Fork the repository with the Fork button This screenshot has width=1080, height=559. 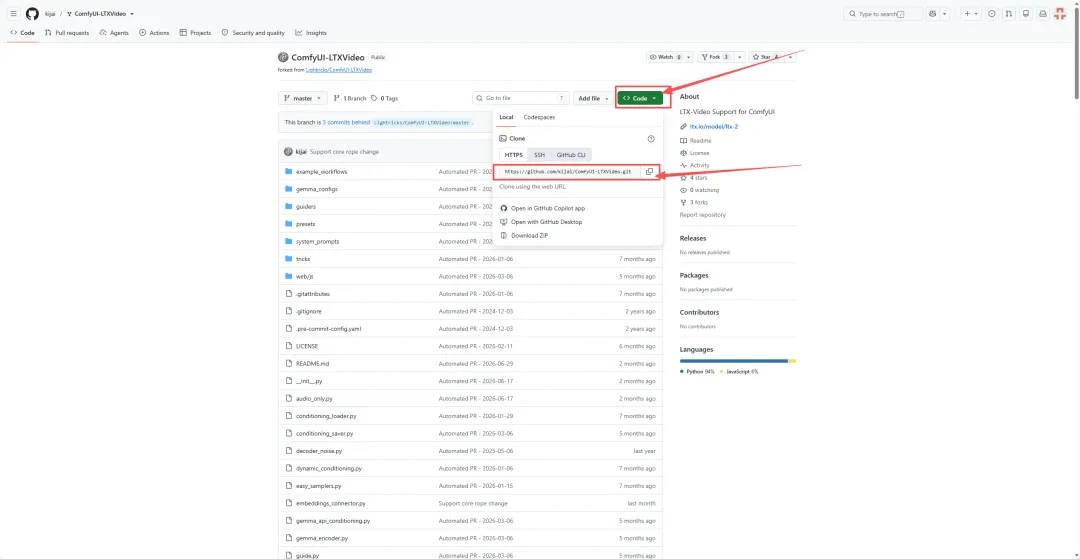[x=715, y=57]
